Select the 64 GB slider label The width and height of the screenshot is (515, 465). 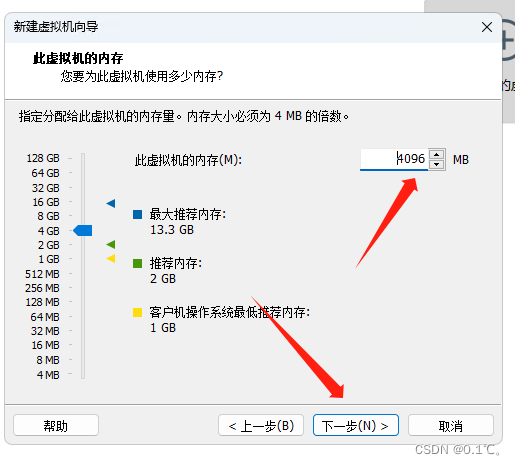pos(45,173)
